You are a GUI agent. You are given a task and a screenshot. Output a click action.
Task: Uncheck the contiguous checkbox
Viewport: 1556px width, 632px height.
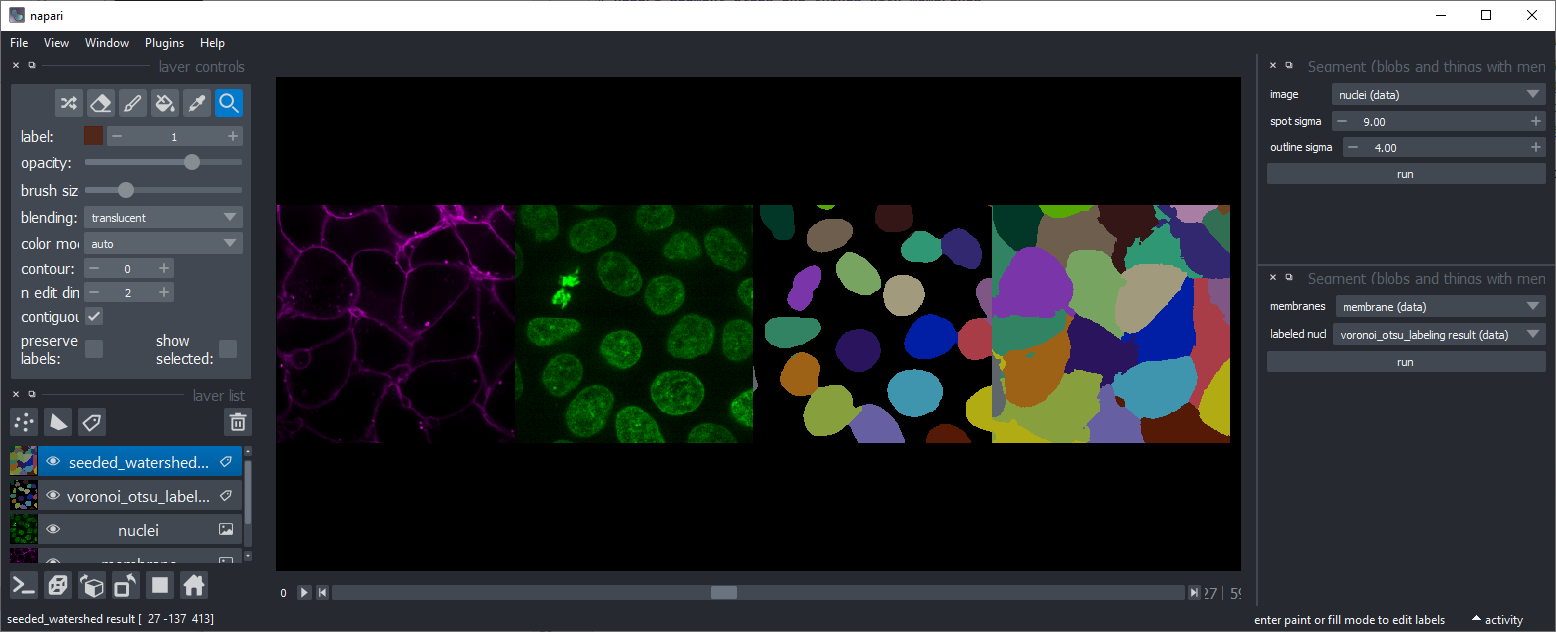click(94, 316)
